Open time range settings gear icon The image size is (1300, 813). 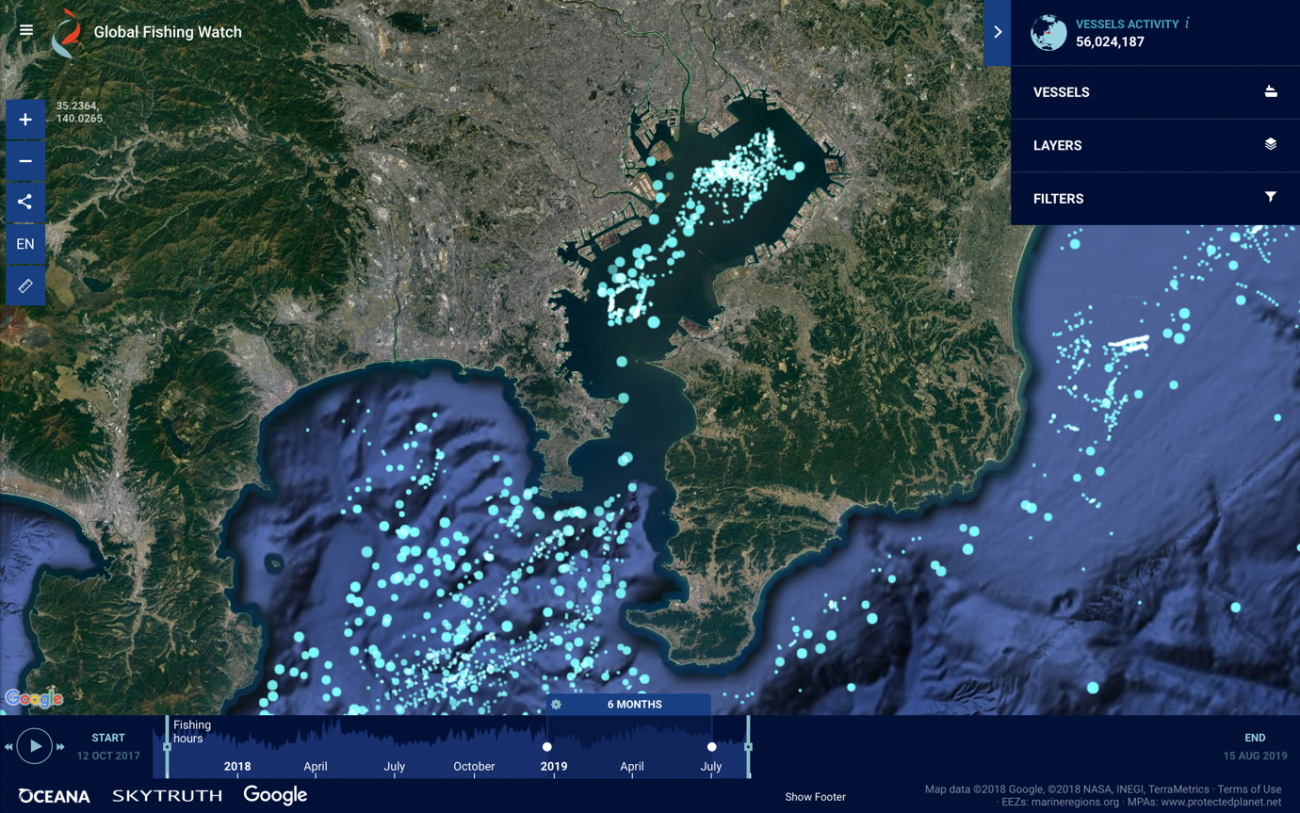tap(556, 704)
